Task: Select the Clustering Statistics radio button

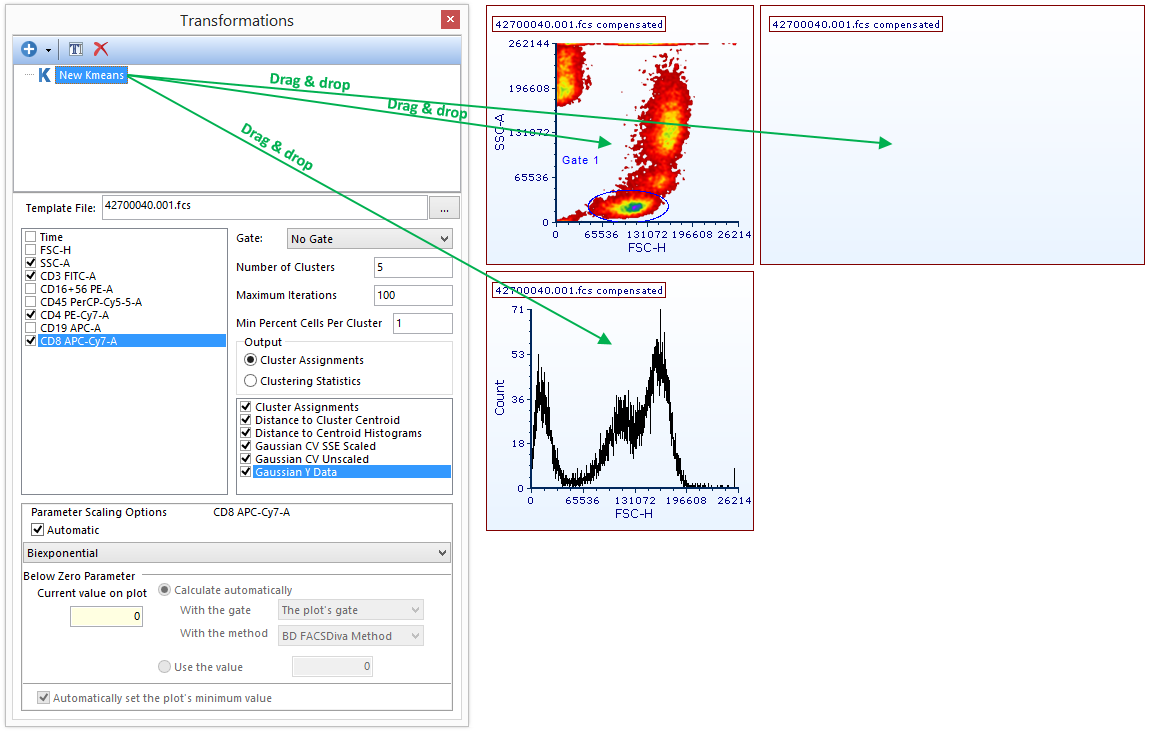Action: tap(251, 381)
